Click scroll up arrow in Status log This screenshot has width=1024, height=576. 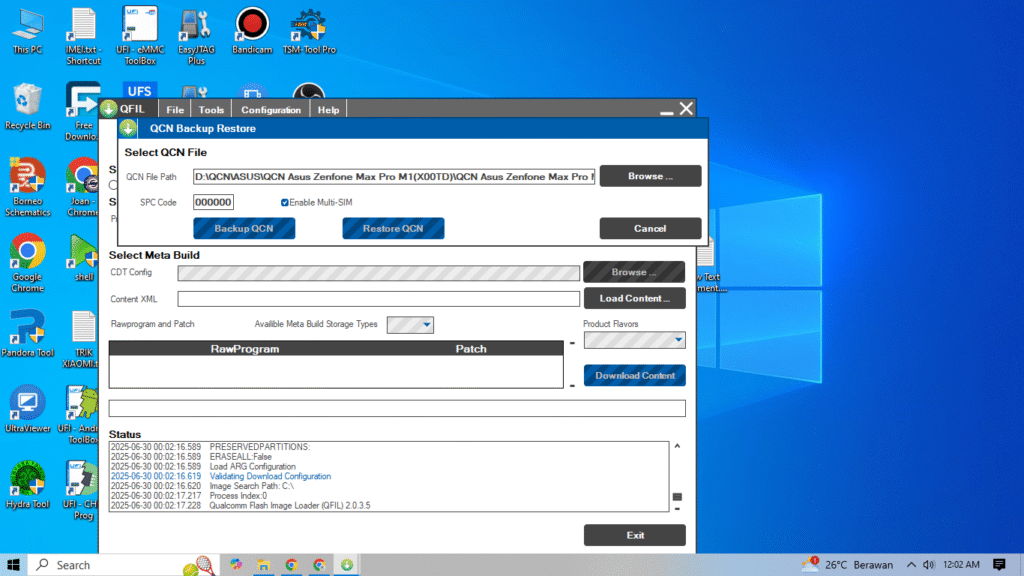(x=677, y=446)
